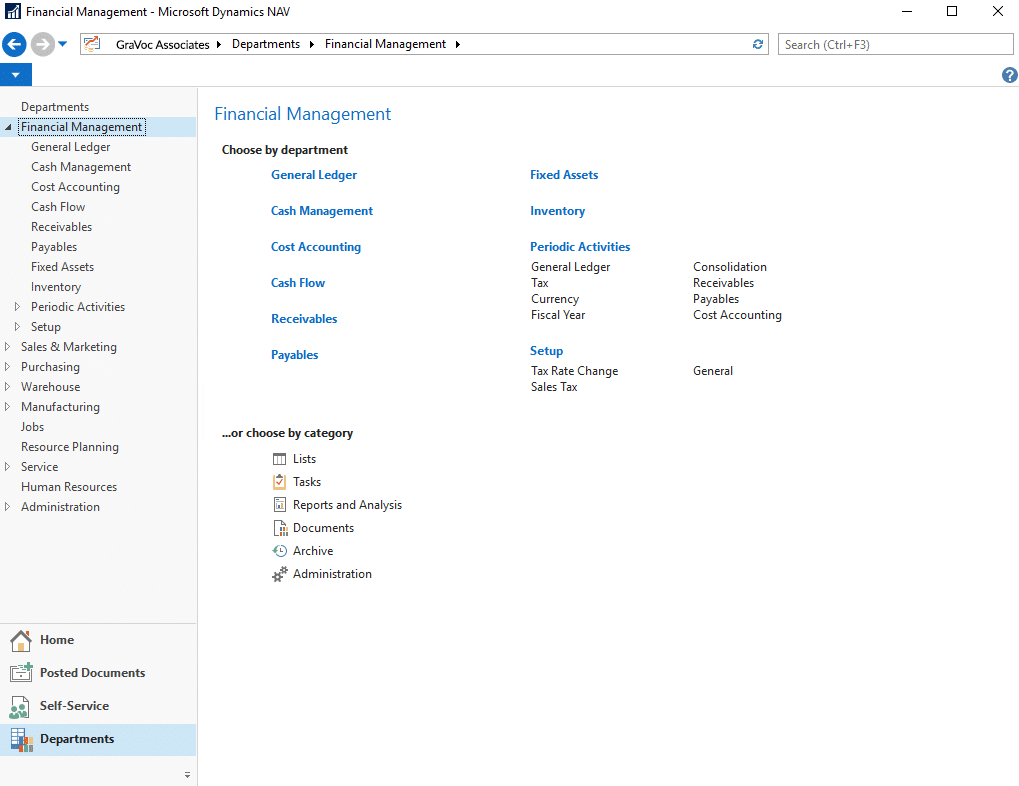
Task: Collapse the Financial Management tree node
Action: (8, 127)
